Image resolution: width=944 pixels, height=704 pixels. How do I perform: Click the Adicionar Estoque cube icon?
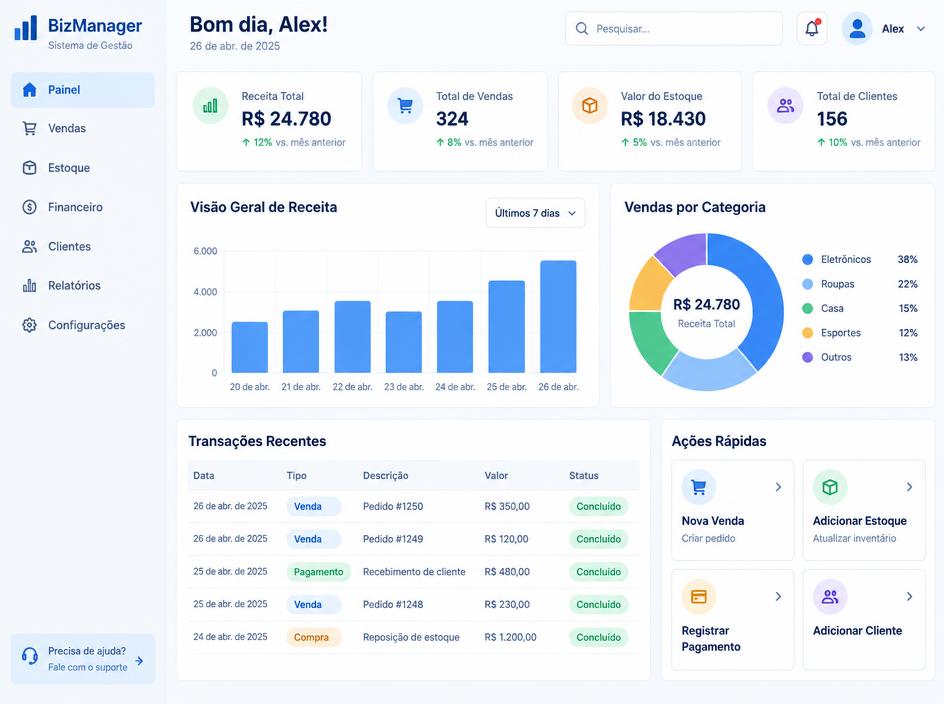pos(830,487)
